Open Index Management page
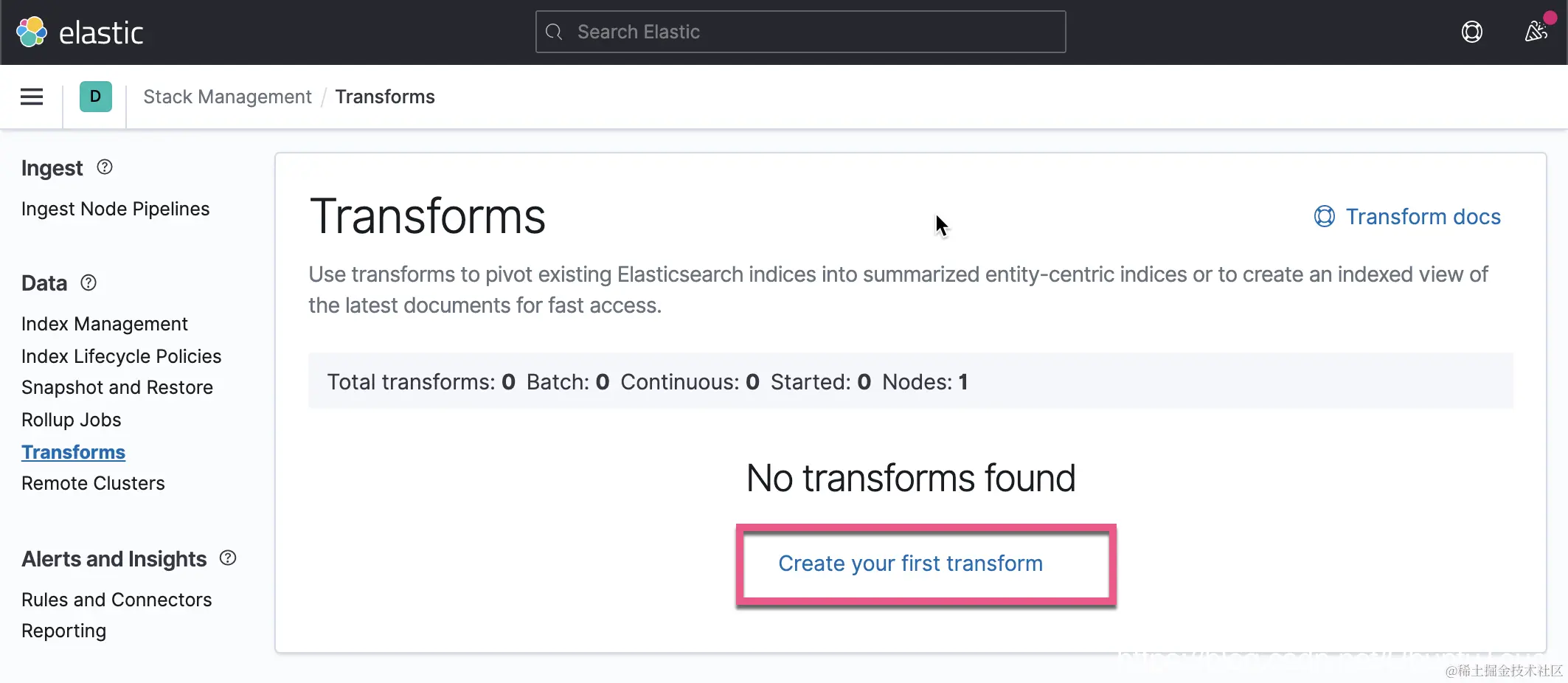Image resolution: width=1568 pixels, height=683 pixels. coord(104,324)
